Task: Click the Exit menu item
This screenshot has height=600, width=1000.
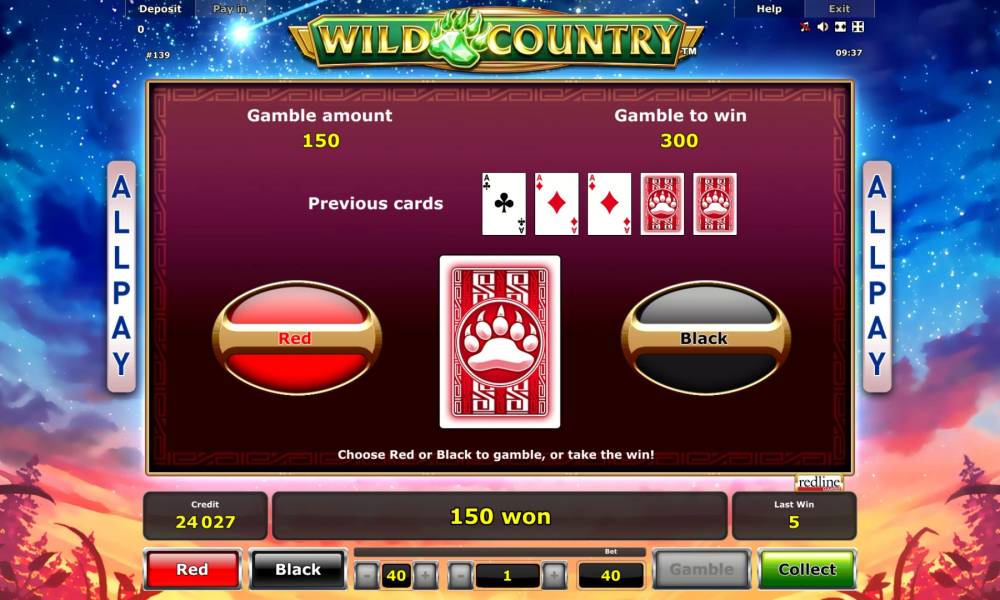Action: [839, 9]
